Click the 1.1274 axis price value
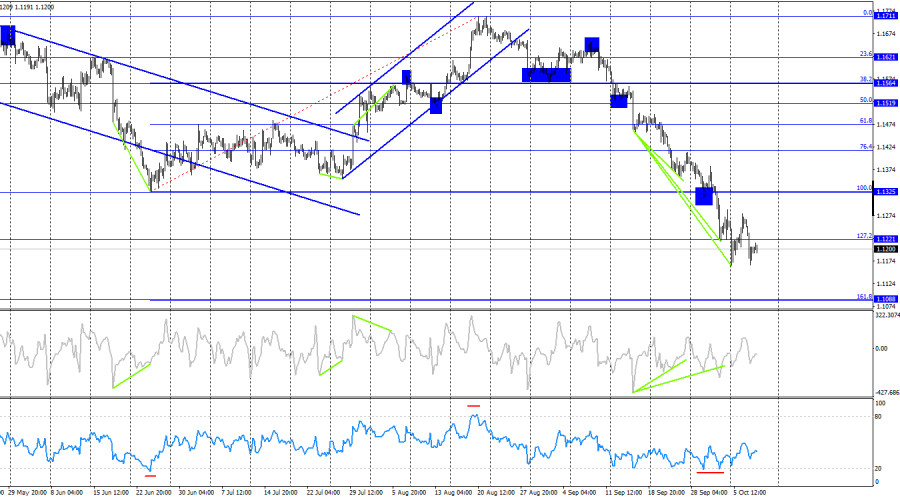 [886, 216]
